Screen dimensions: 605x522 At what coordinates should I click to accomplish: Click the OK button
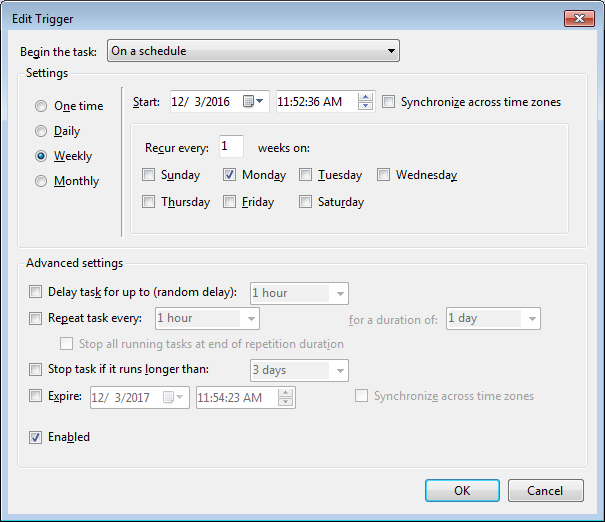tap(462, 490)
